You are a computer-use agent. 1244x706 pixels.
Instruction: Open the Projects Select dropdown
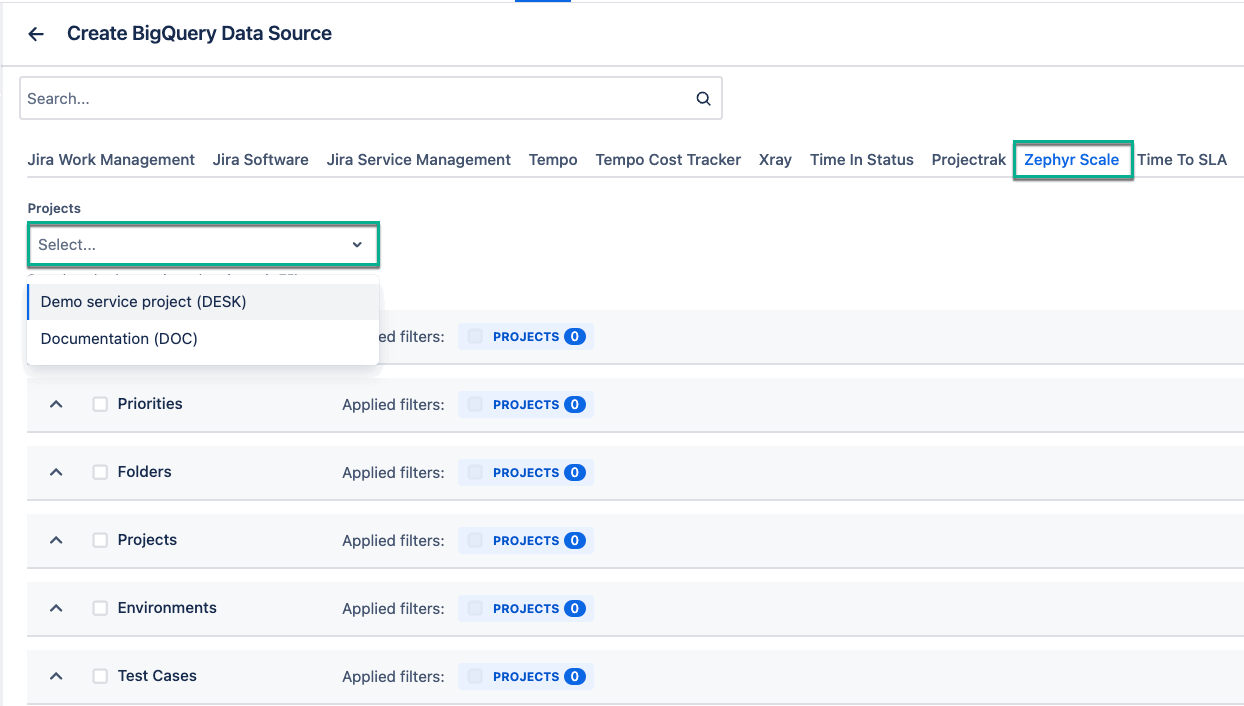tap(203, 245)
